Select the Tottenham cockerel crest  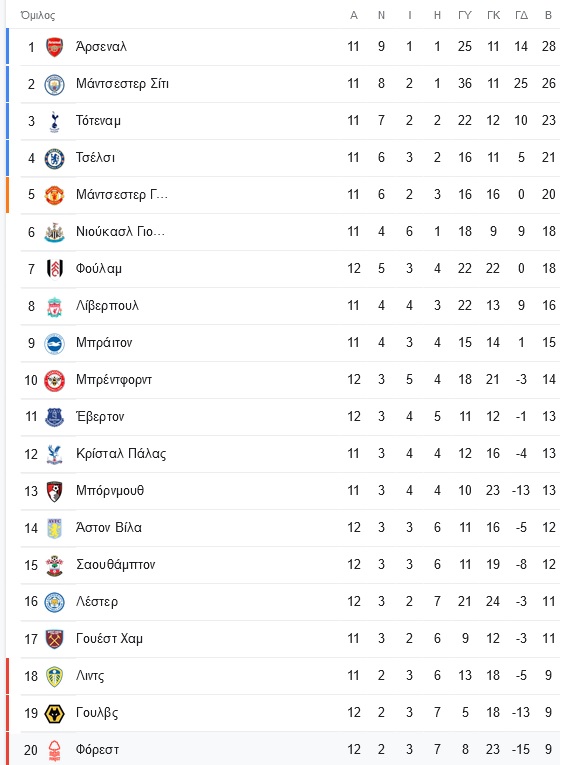pos(54,121)
